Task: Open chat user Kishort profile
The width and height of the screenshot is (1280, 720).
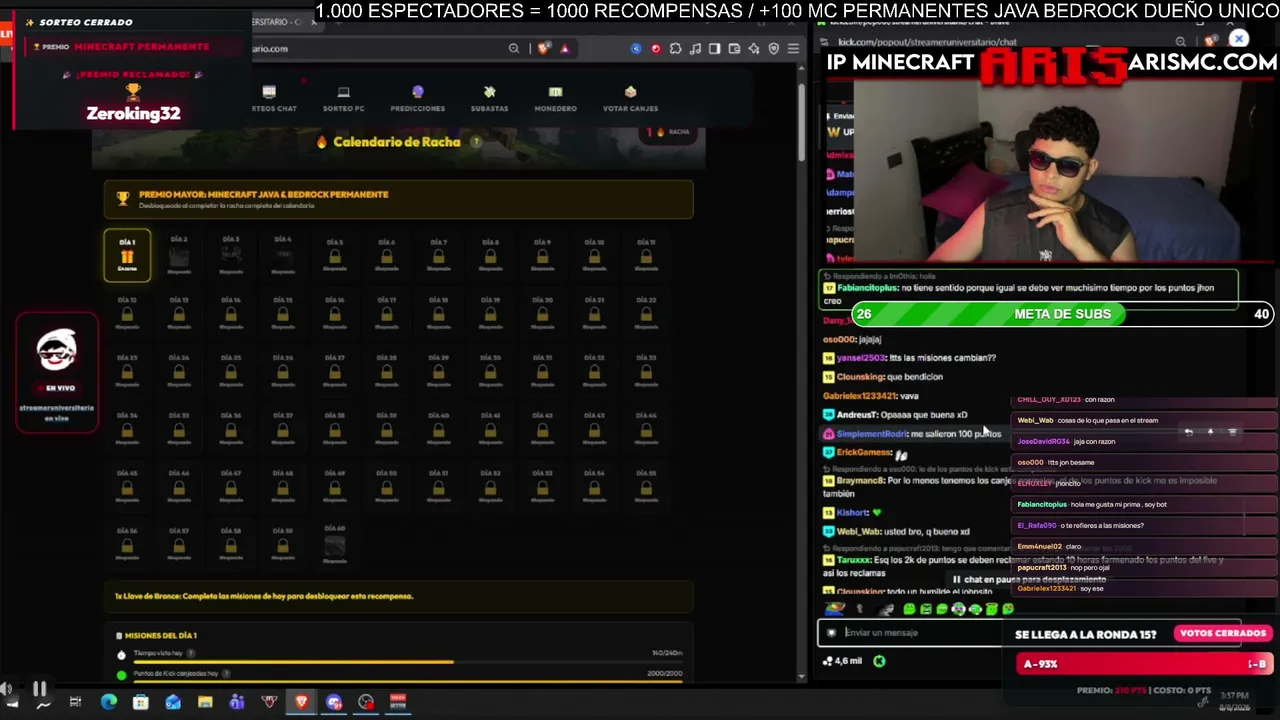Action: [x=853, y=512]
